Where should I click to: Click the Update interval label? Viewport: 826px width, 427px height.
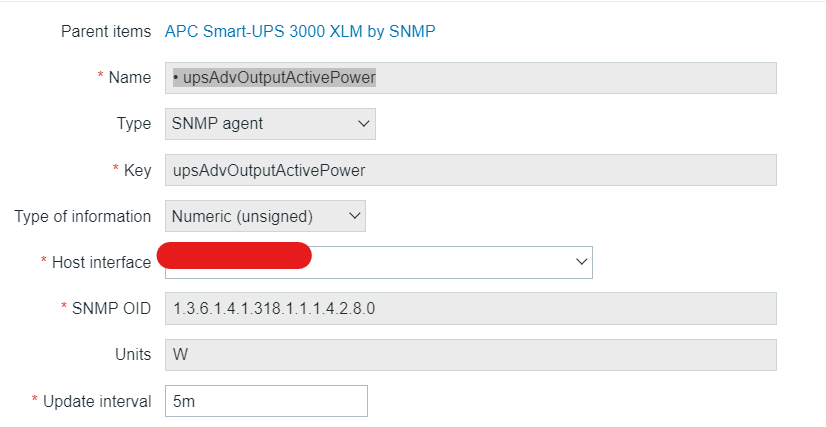tap(96, 401)
